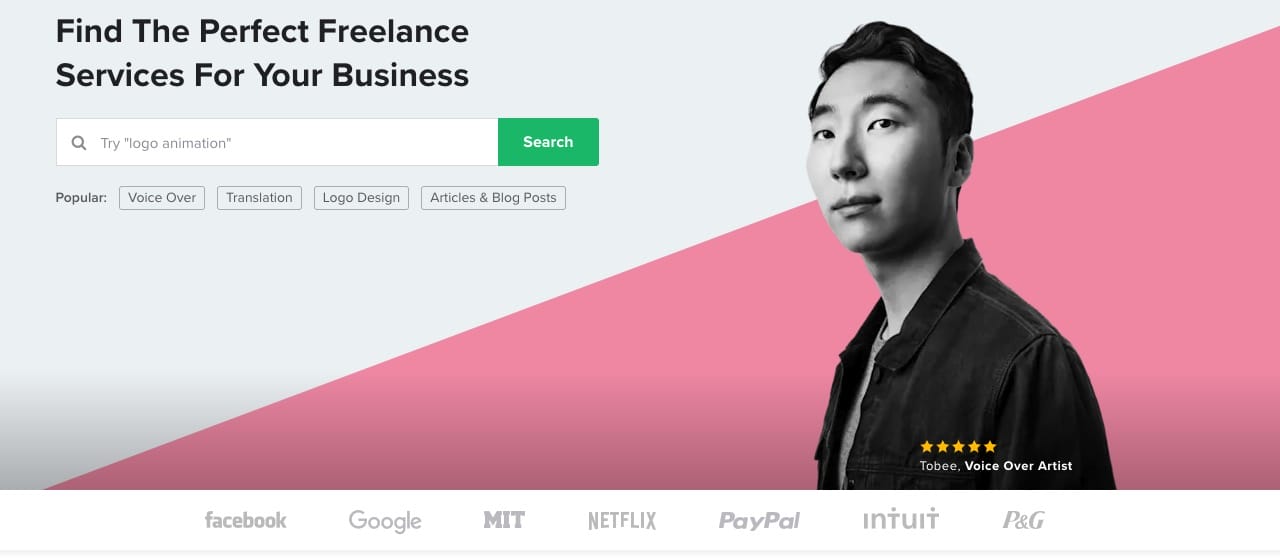Focus the "logo animation" search field
This screenshot has width=1280, height=560.
click(x=277, y=142)
